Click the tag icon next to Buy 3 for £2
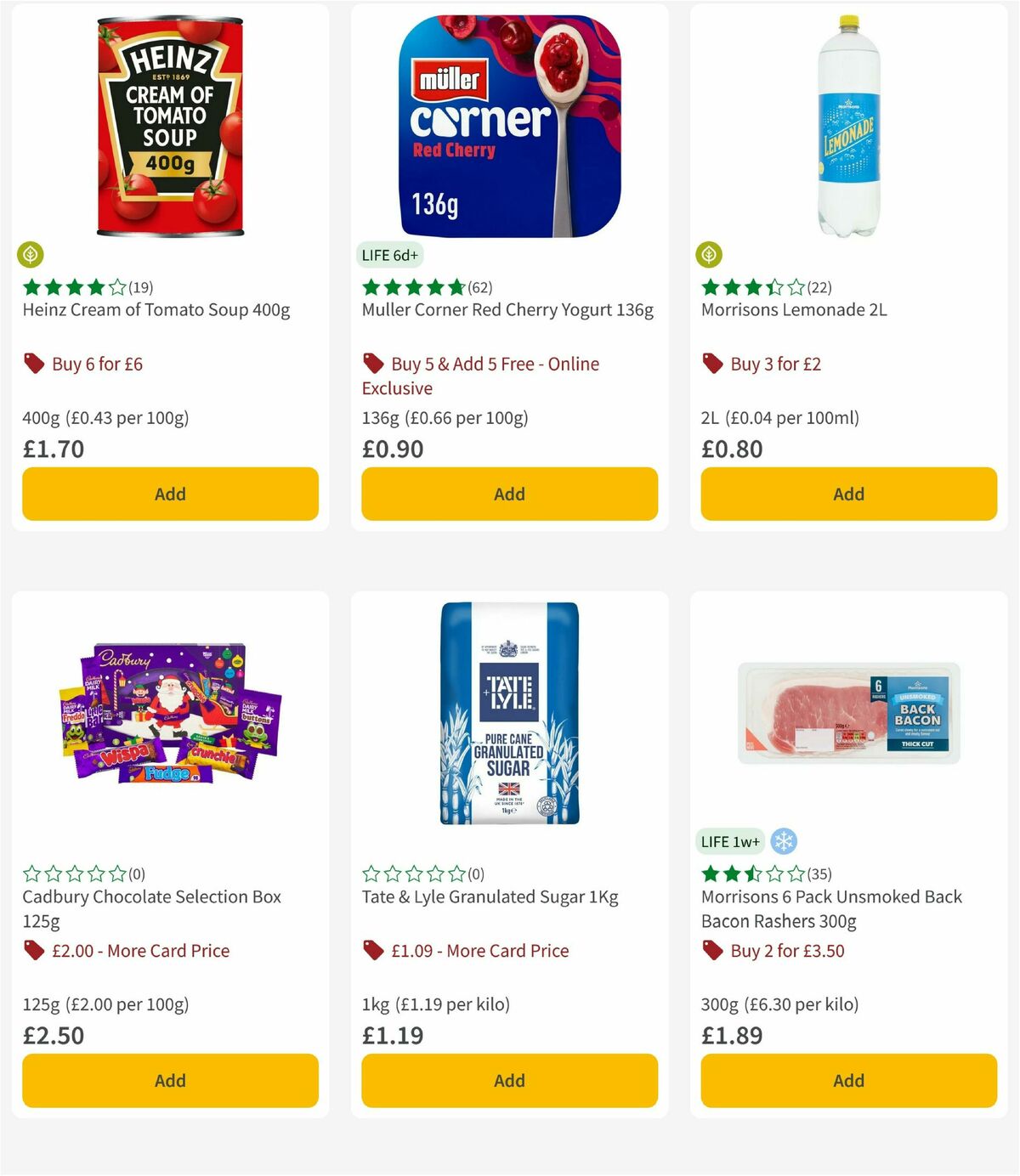The image size is (1020, 1176). click(713, 364)
